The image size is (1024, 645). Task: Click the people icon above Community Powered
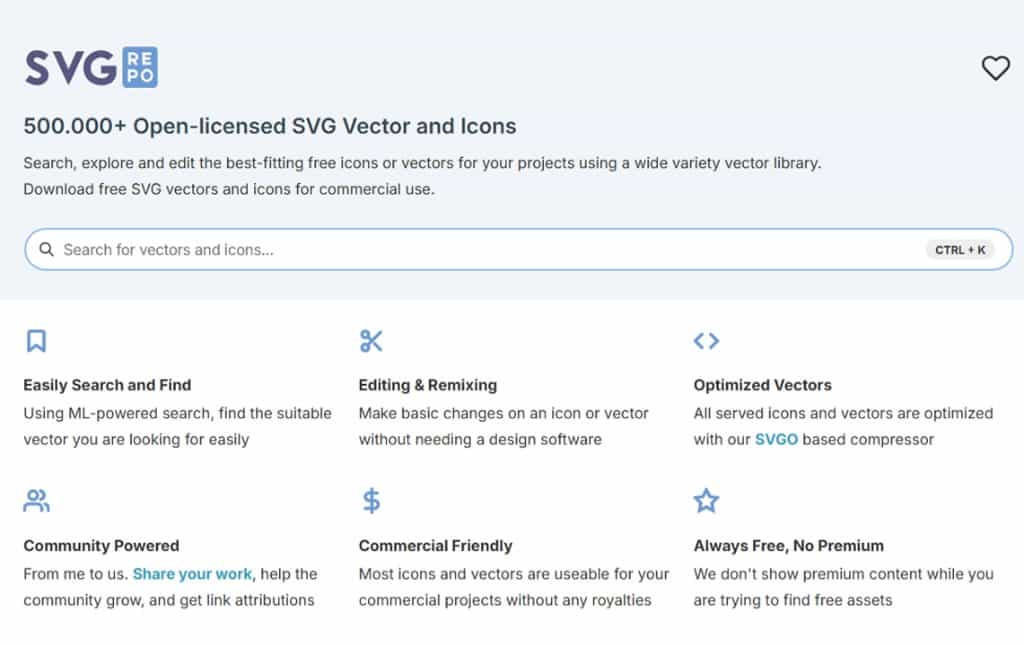click(37, 501)
